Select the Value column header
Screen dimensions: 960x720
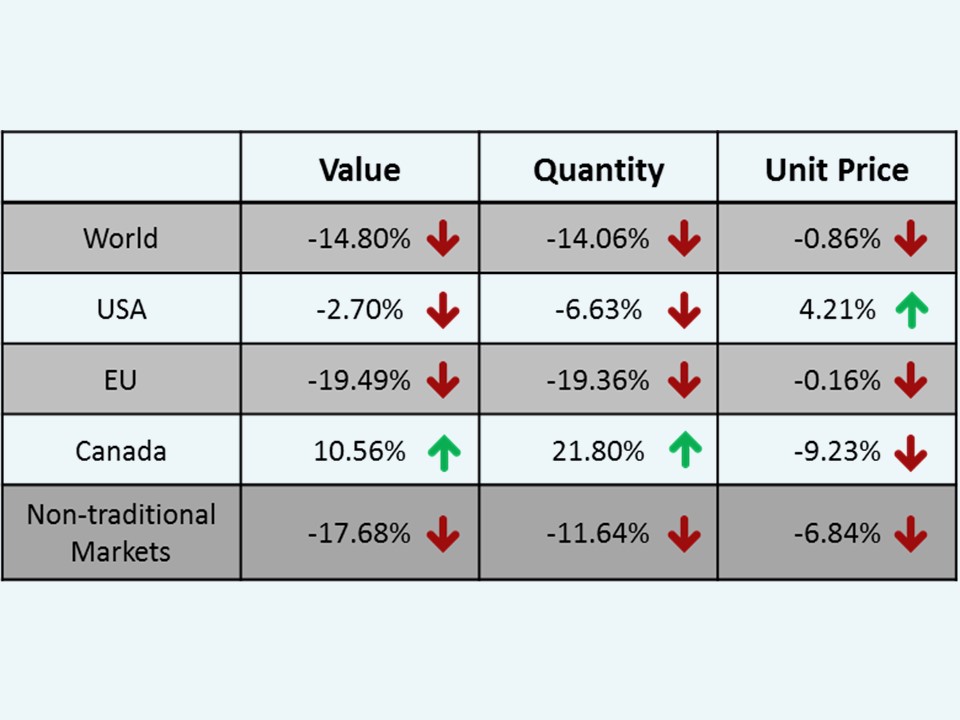[360, 169]
